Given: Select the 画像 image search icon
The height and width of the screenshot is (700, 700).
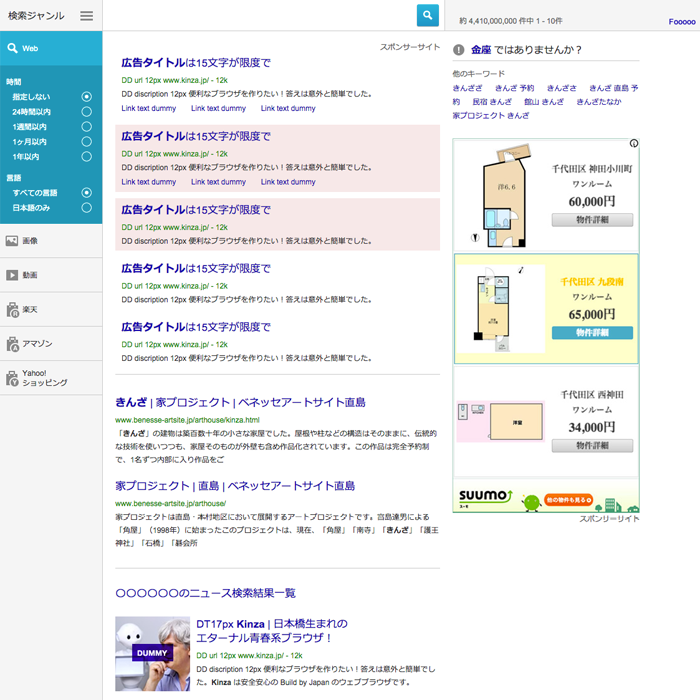Looking at the screenshot, I should coord(12,241).
